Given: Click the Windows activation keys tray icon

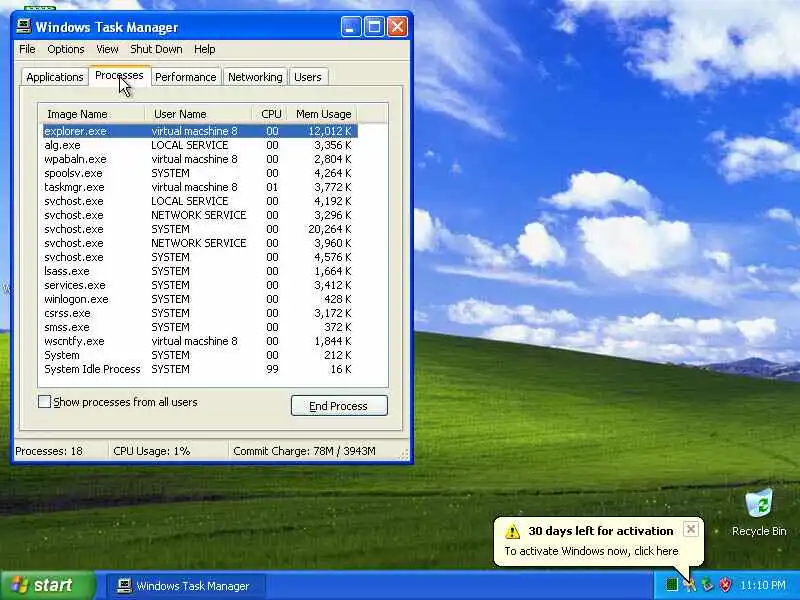Looking at the screenshot, I should [689, 585].
